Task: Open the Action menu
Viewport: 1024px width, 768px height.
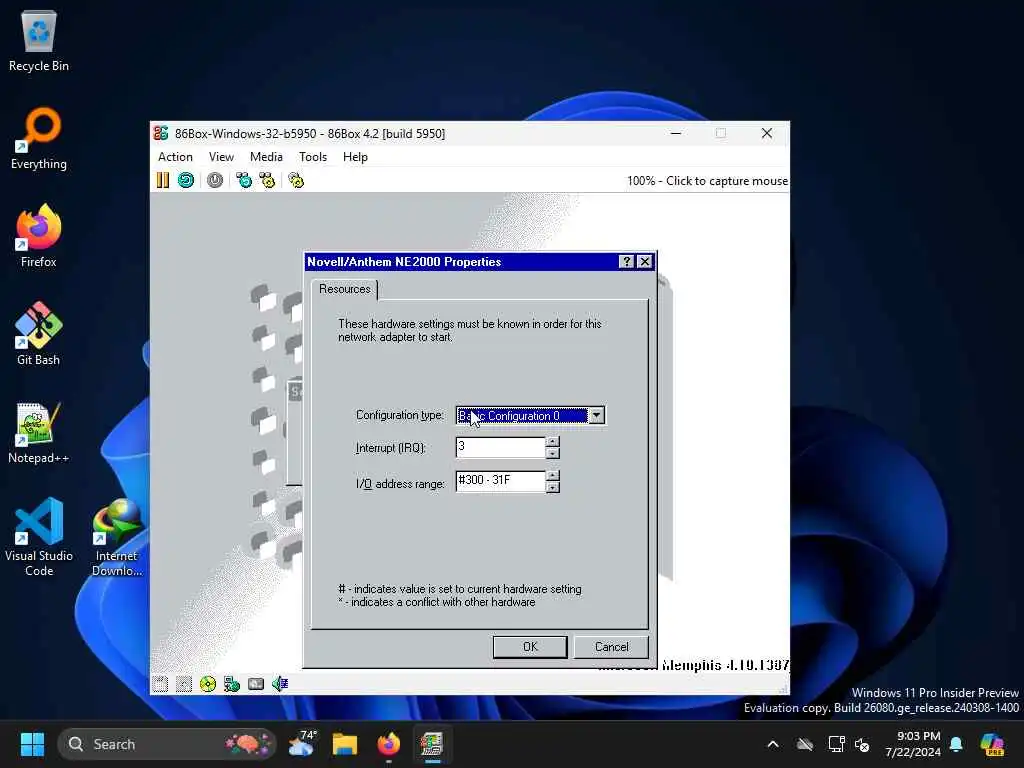Action: (x=175, y=157)
